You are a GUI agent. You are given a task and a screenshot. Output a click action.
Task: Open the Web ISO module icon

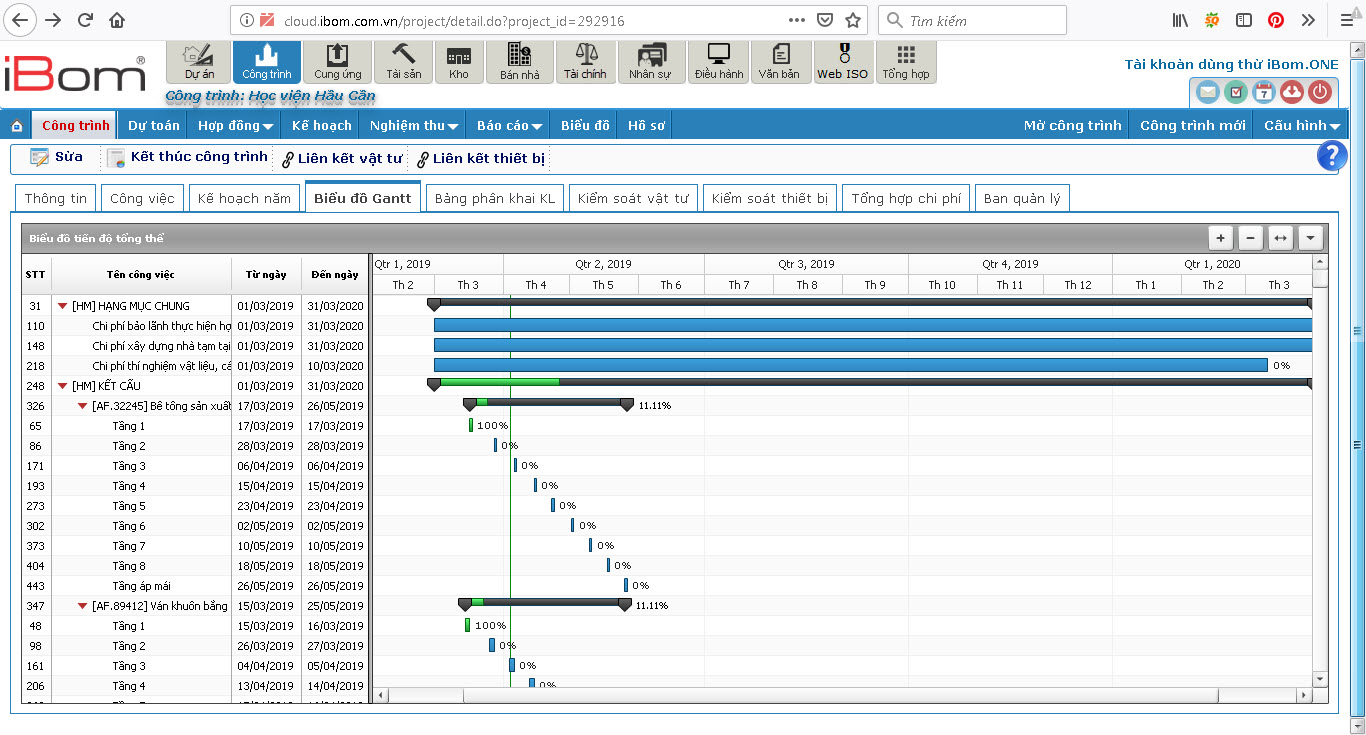843,62
